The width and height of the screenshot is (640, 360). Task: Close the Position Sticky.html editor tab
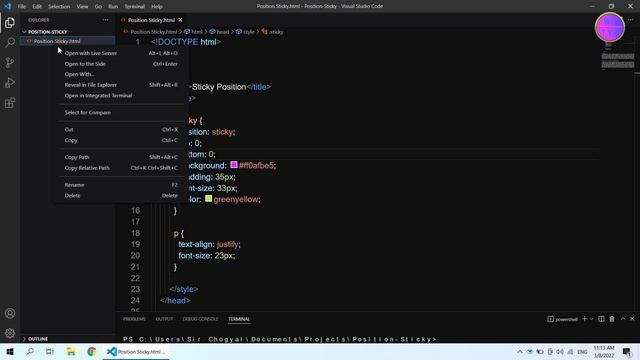tap(180, 20)
